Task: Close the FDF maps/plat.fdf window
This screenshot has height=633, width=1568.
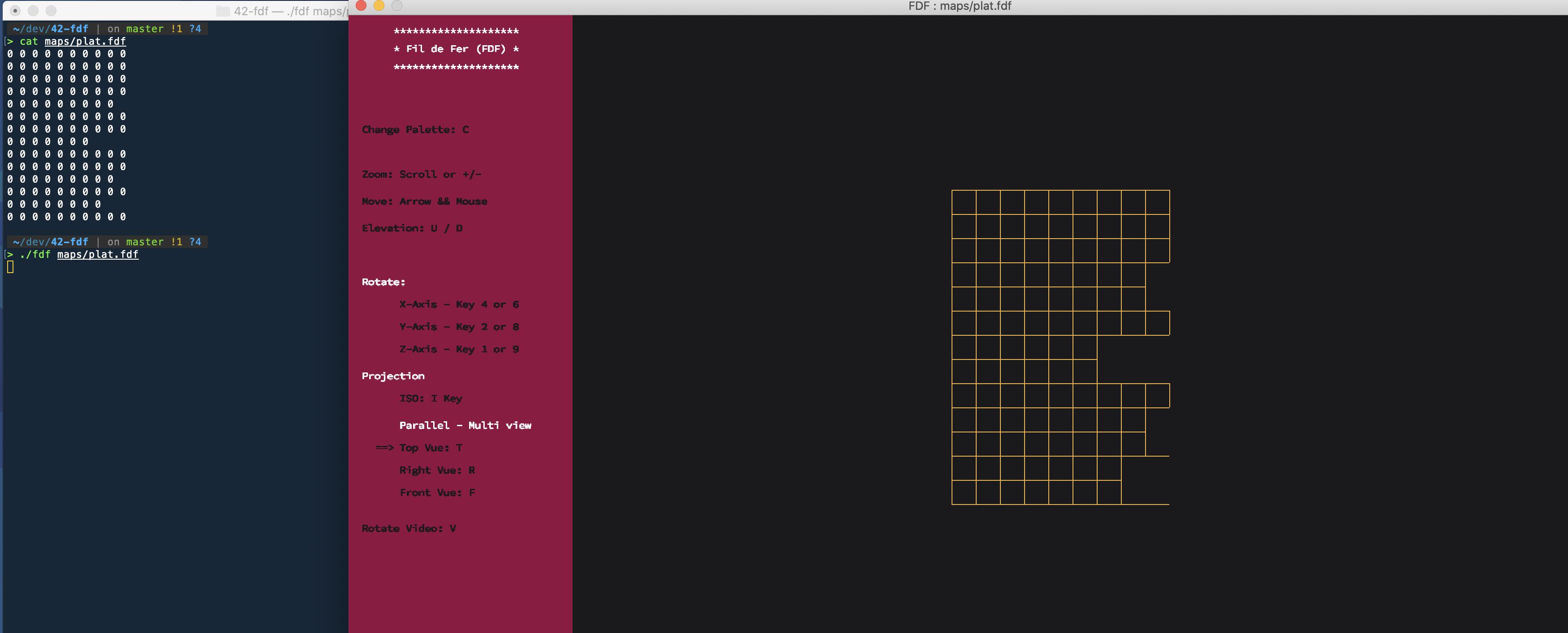Action: click(361, 5)
